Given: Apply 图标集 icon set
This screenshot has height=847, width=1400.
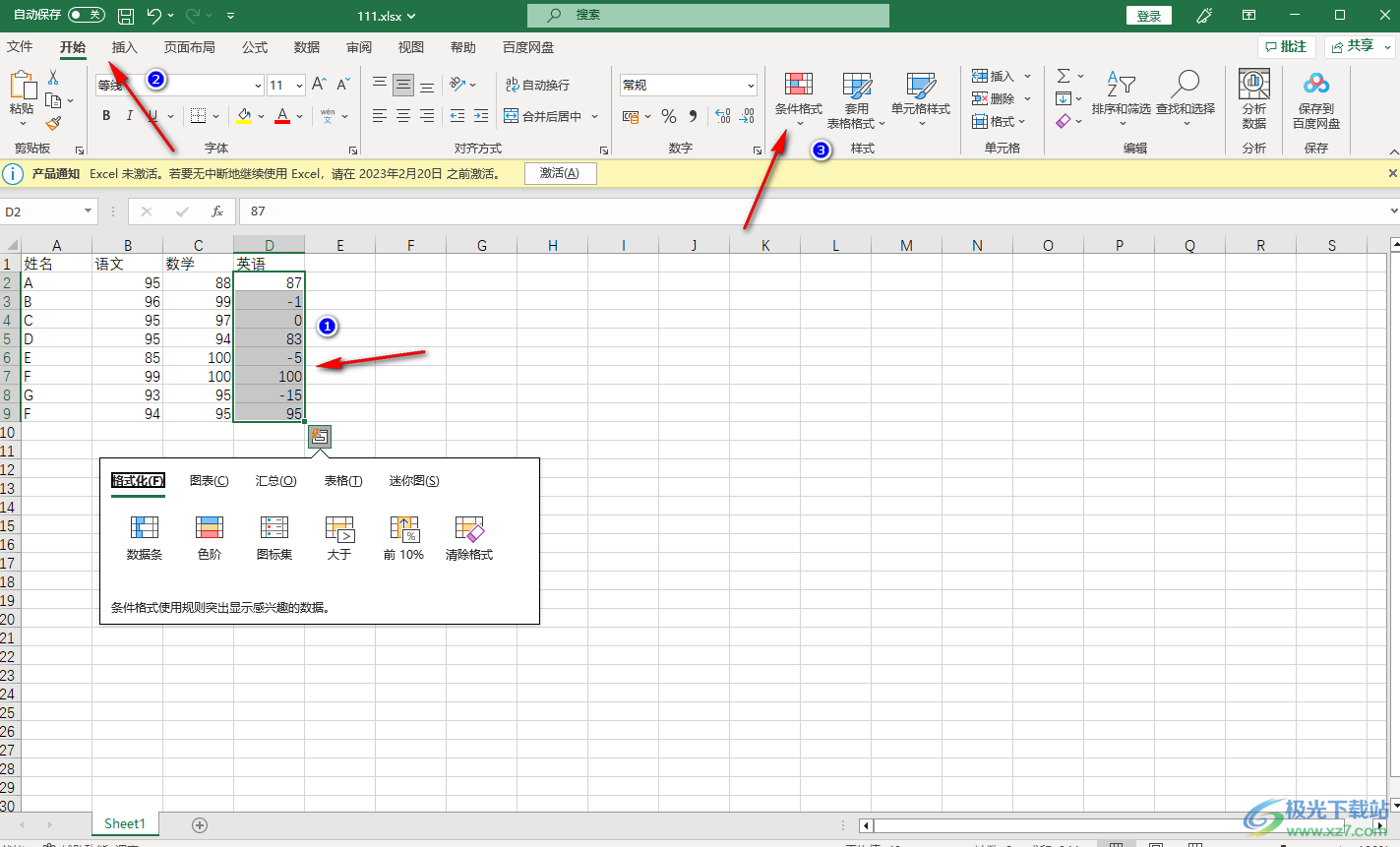Looking at the screenshot, I should (x=274, y=538).
